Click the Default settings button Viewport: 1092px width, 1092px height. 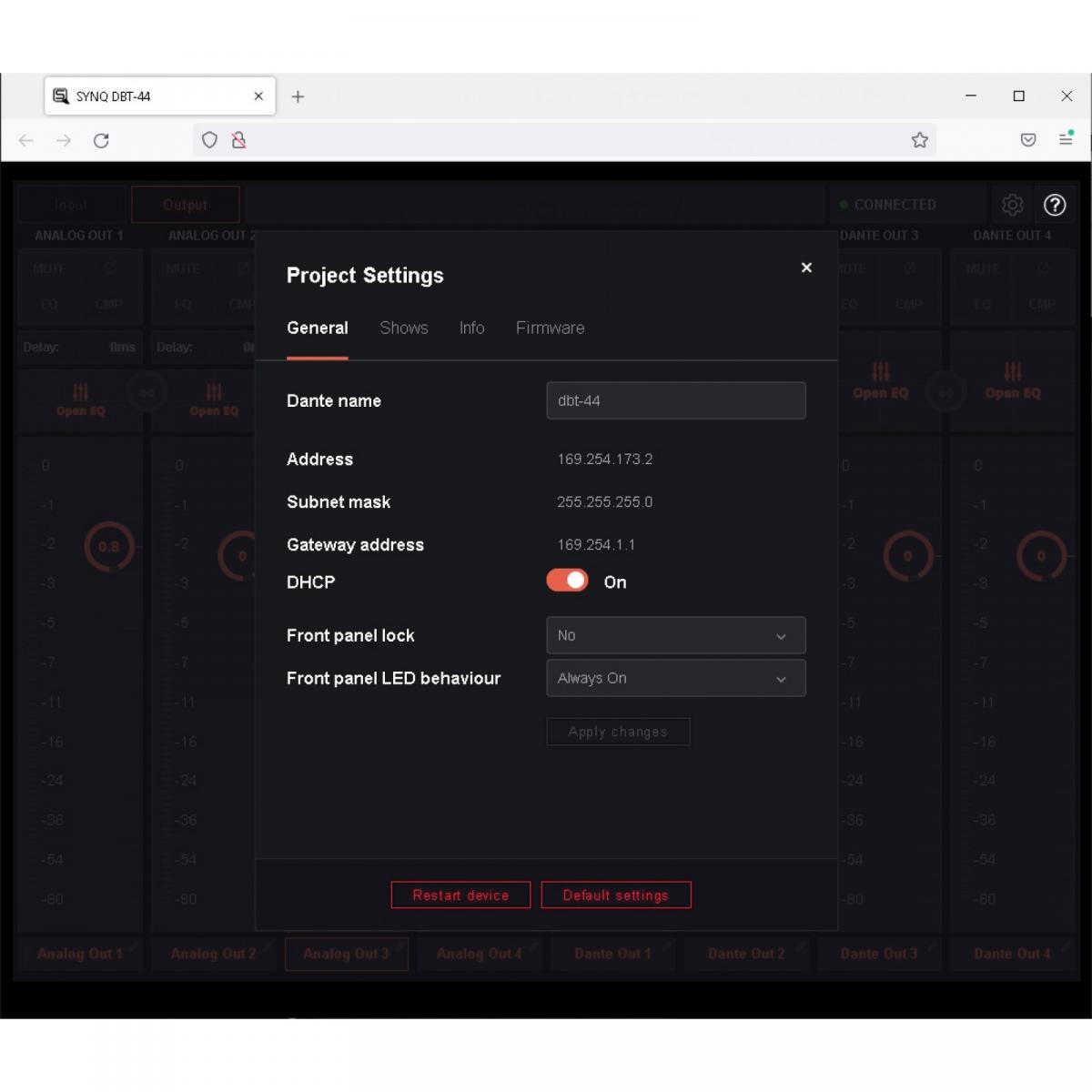pyautogui.click(x=616, y=895)
